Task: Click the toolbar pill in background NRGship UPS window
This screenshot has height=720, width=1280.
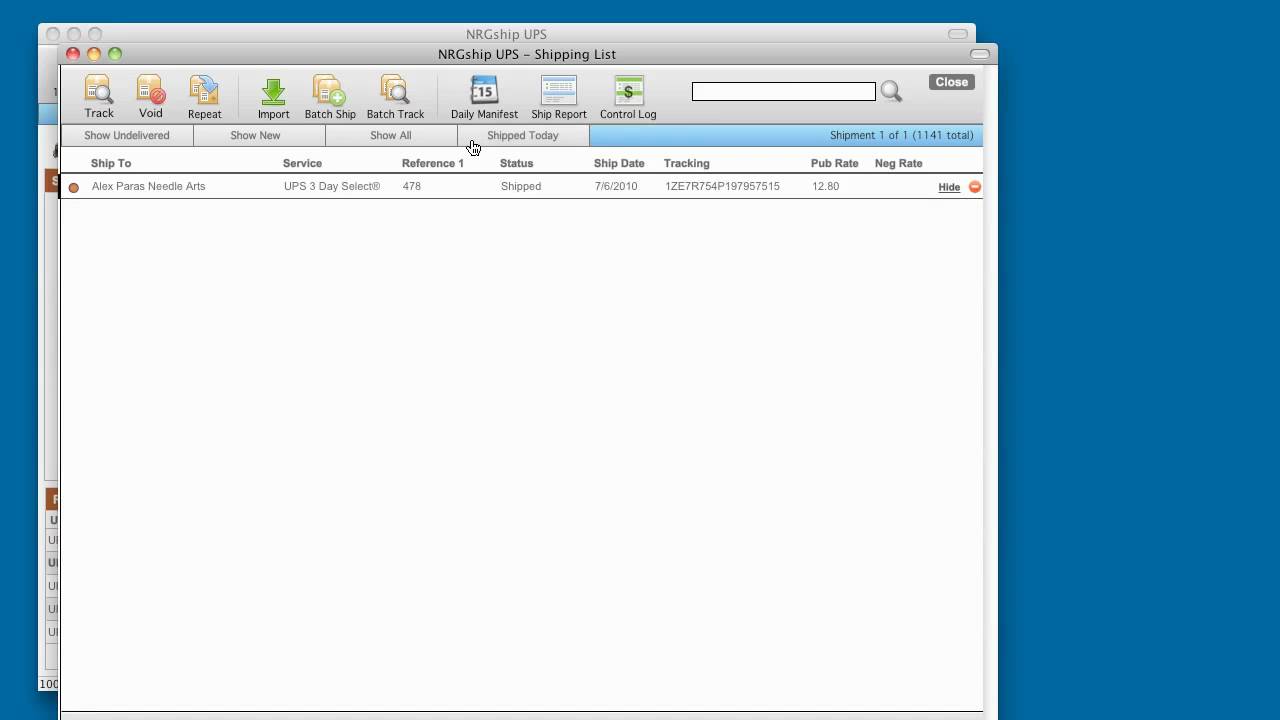Action: tap(958, 34)
